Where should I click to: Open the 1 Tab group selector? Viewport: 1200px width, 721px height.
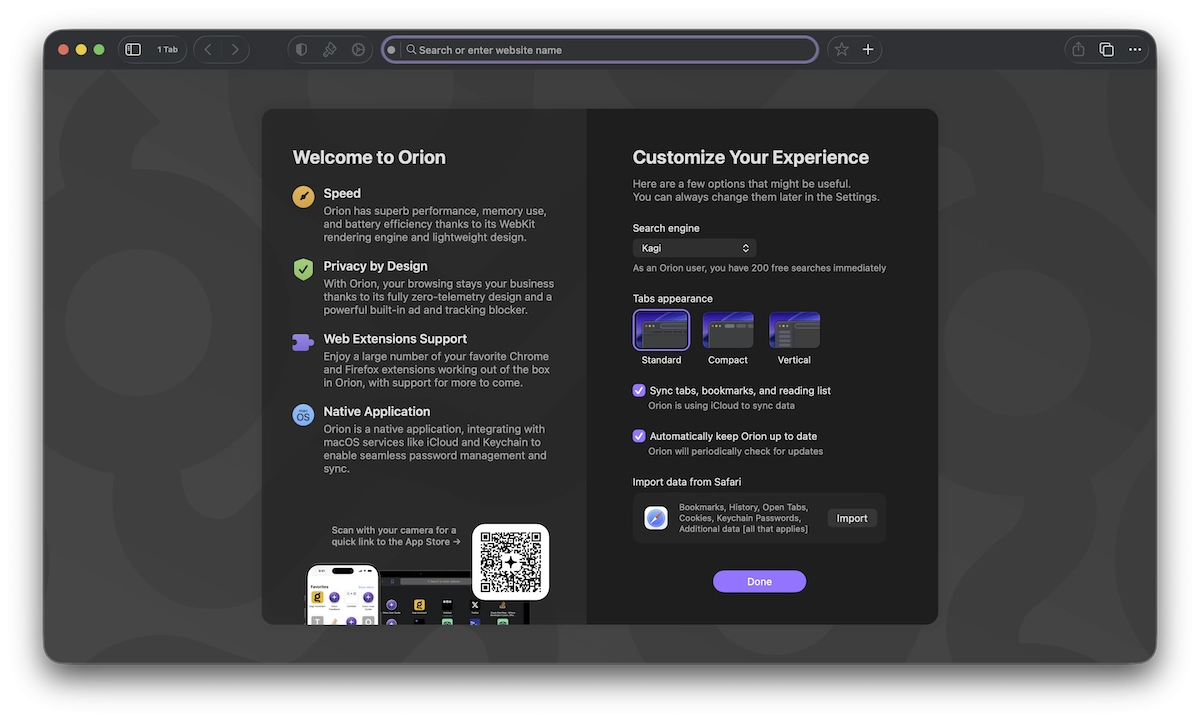click(167, 50)
